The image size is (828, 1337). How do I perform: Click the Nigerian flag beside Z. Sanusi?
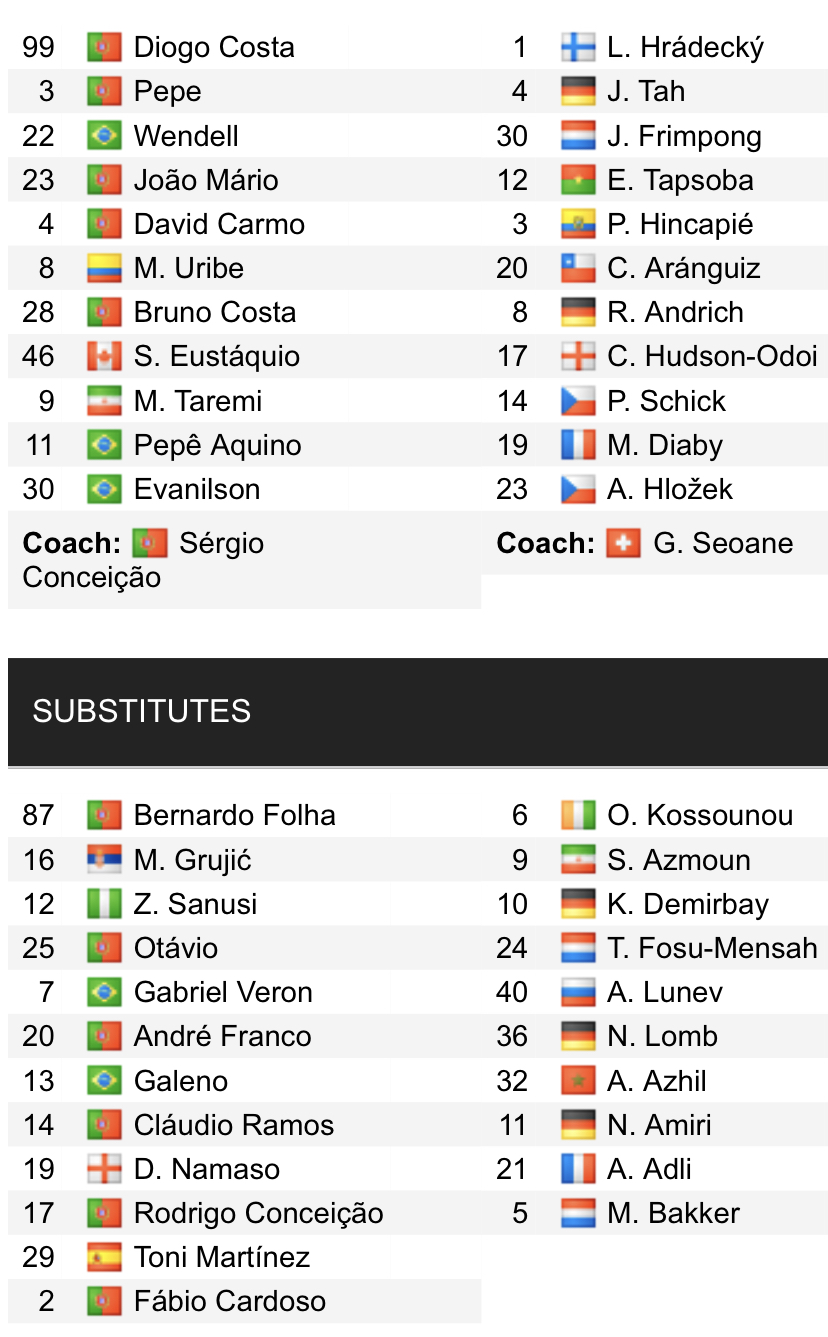[x=104, y=904]
